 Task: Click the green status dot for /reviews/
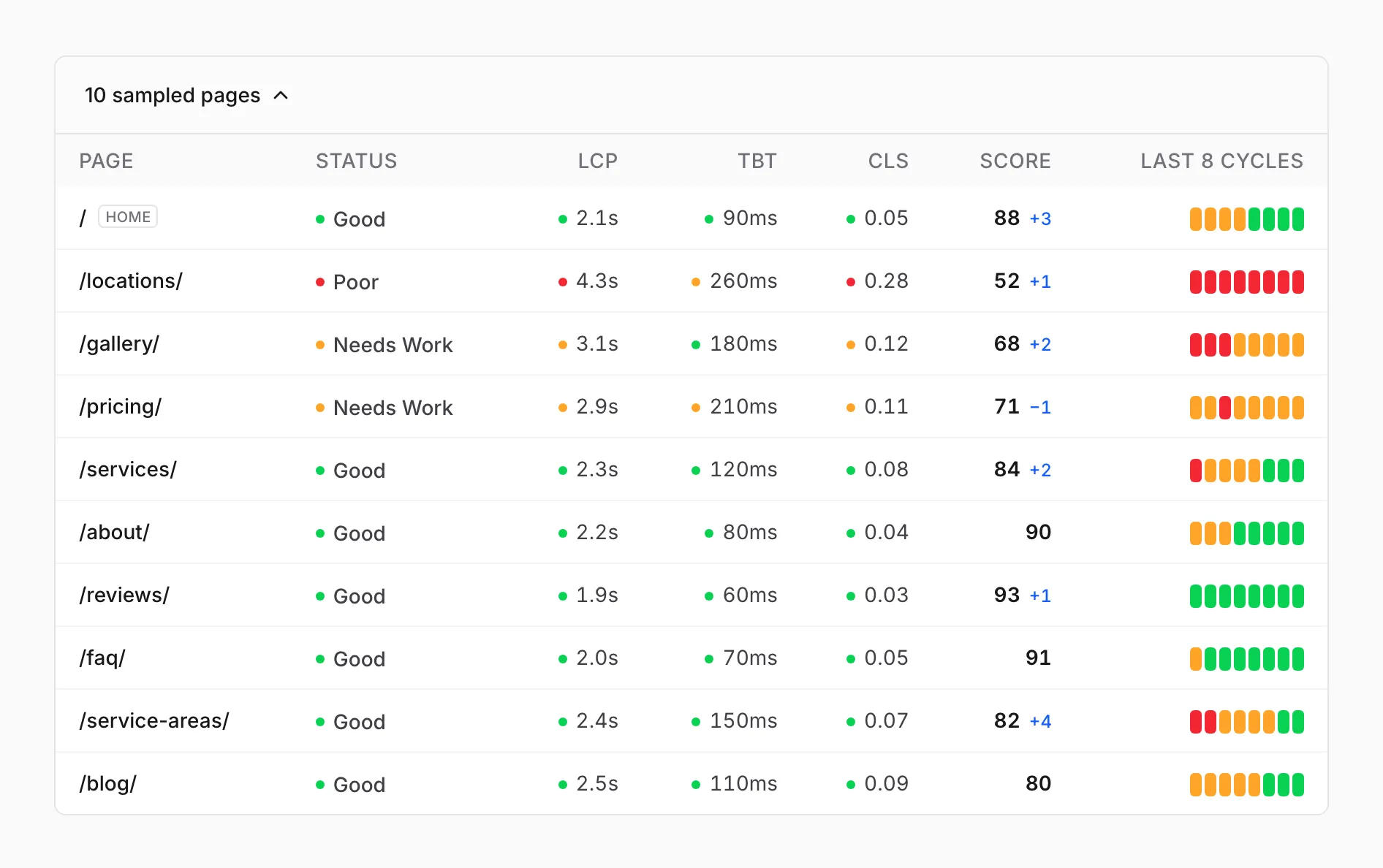[x=320, y=596]
